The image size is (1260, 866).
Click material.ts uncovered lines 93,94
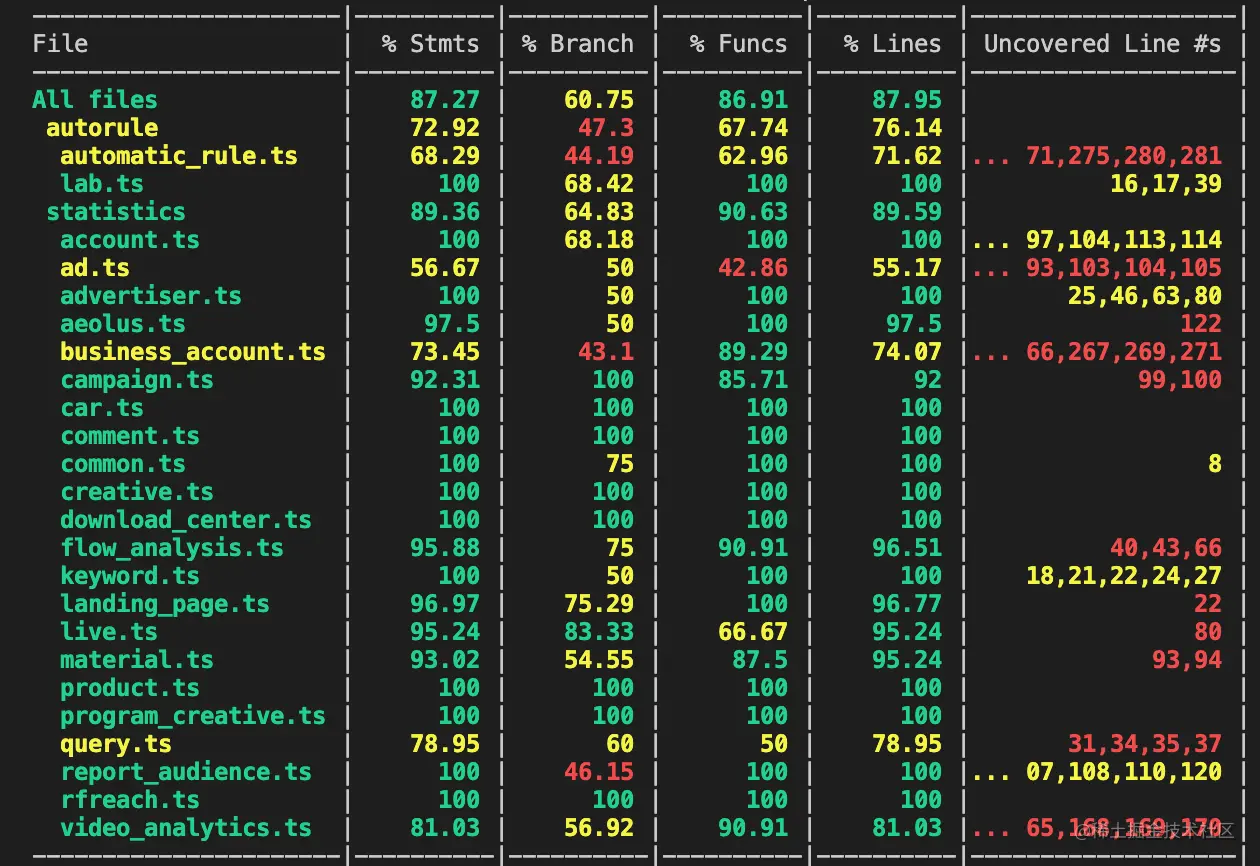[1187, 660]
